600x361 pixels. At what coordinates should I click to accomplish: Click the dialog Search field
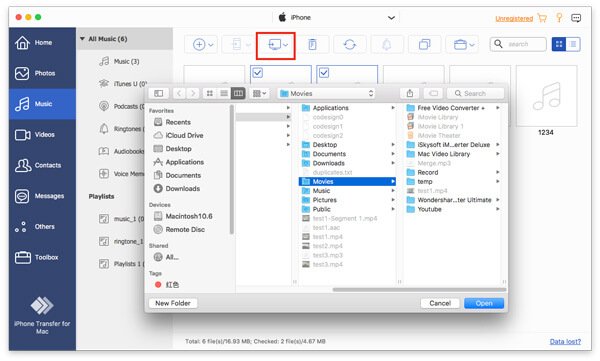pyautogui.click(x=475, y=93)
